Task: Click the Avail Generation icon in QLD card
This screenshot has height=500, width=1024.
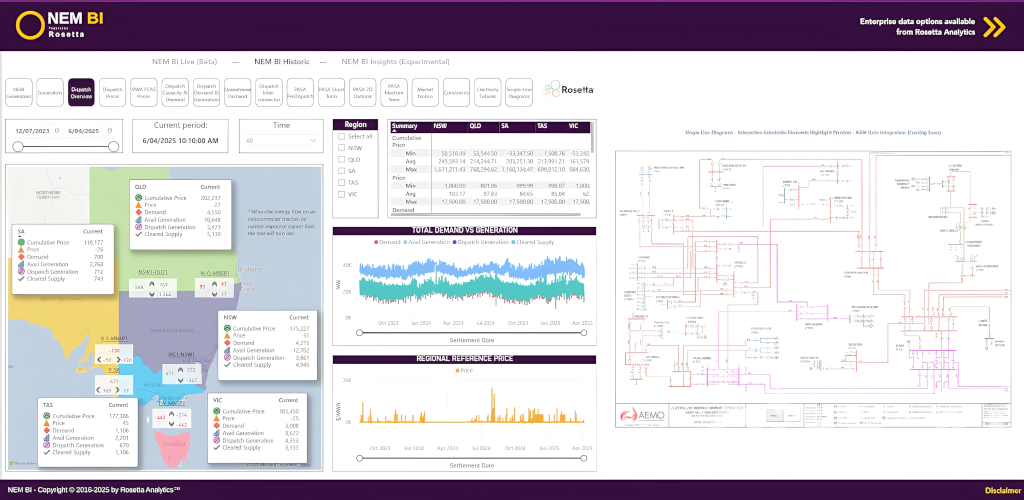Action: (138, 219)
